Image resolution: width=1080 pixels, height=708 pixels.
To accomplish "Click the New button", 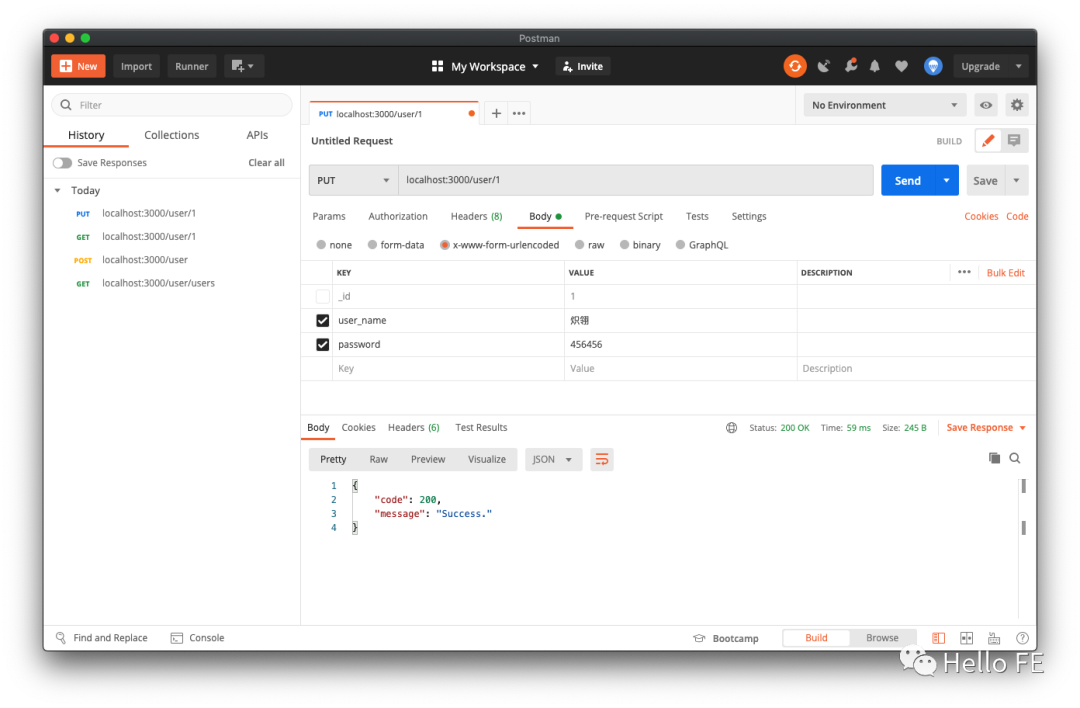I will [78, 66].
